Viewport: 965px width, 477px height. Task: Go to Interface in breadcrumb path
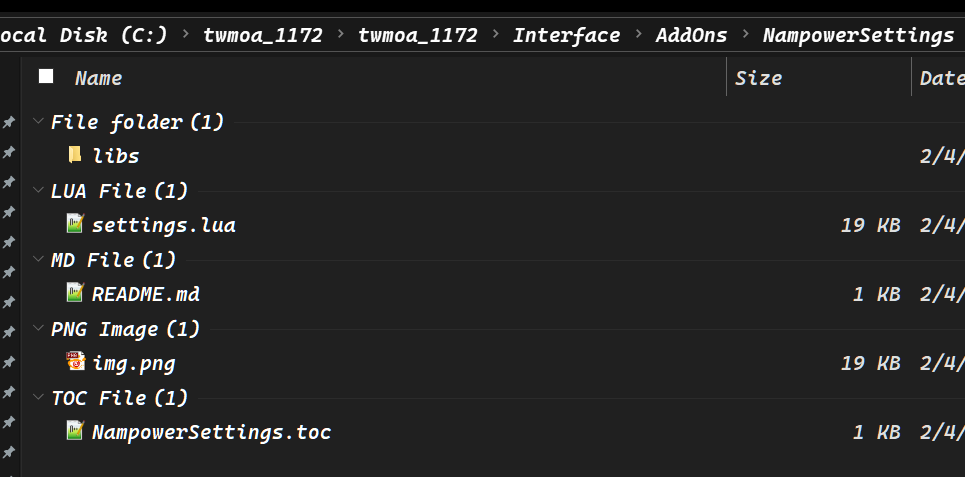coord(566,36)
